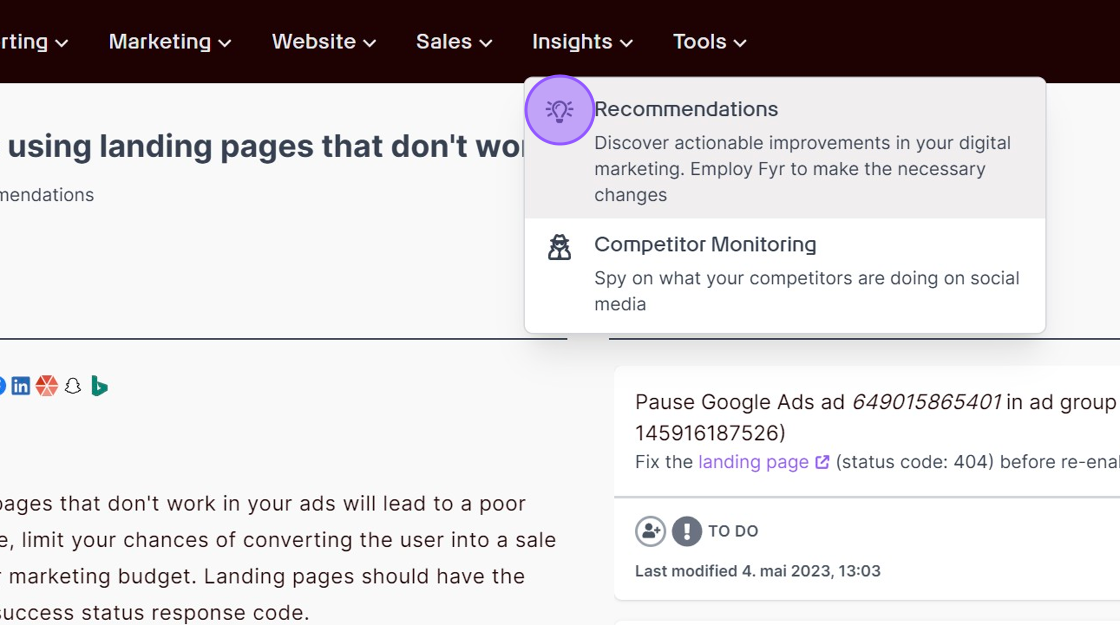Click the Bing platform icon

coord(99,386)
